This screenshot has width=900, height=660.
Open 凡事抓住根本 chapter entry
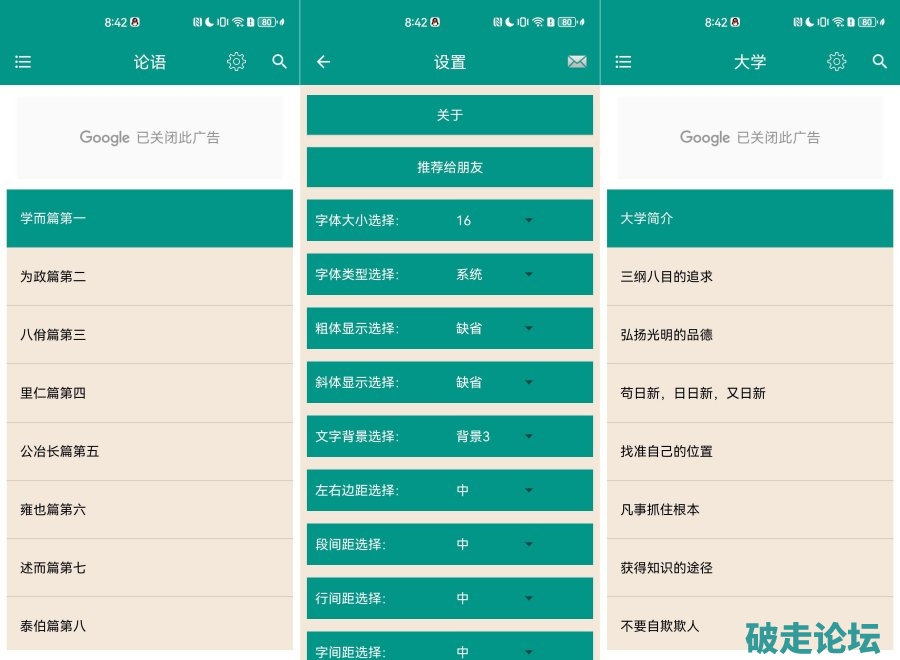click(750, 509)
